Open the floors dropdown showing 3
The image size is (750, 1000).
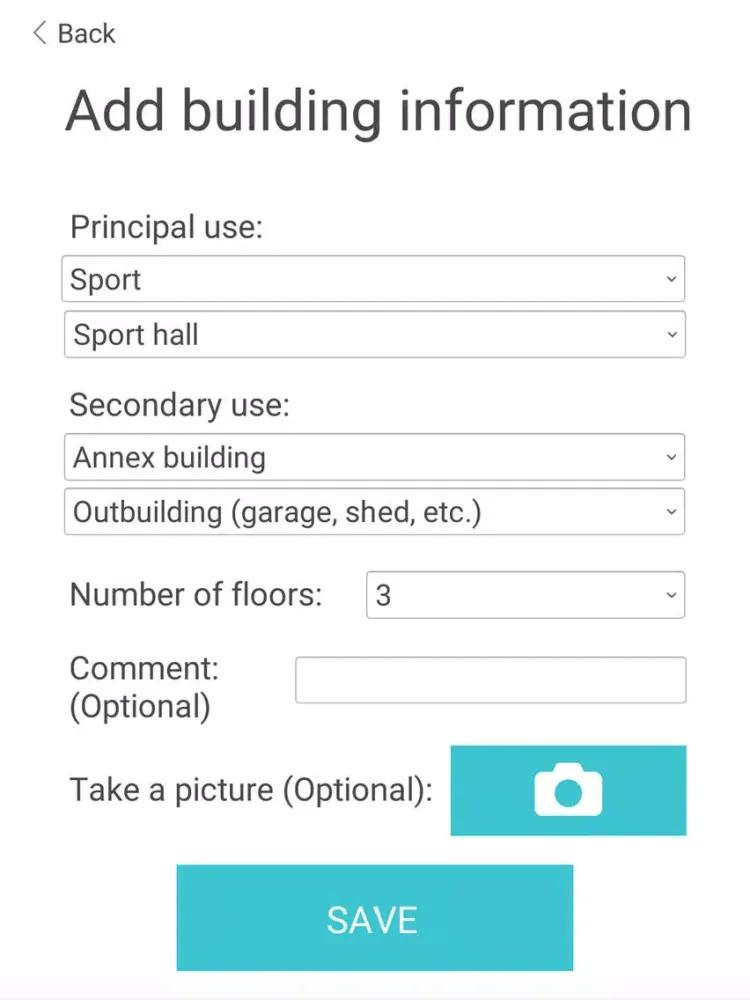point(526,595)
